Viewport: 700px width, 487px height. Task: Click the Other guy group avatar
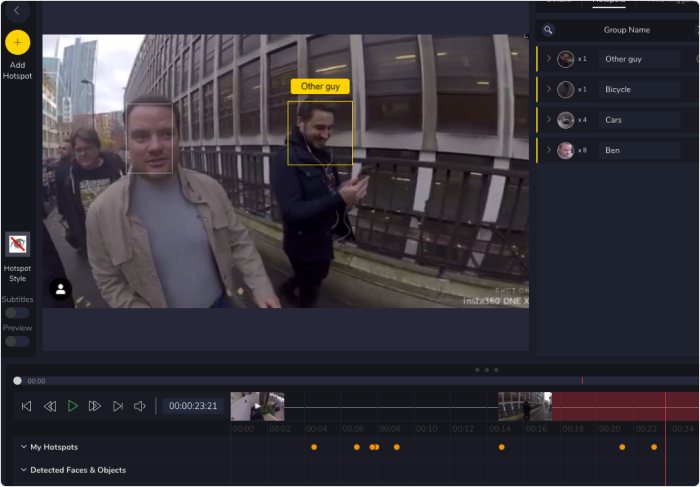click(565, 59)
